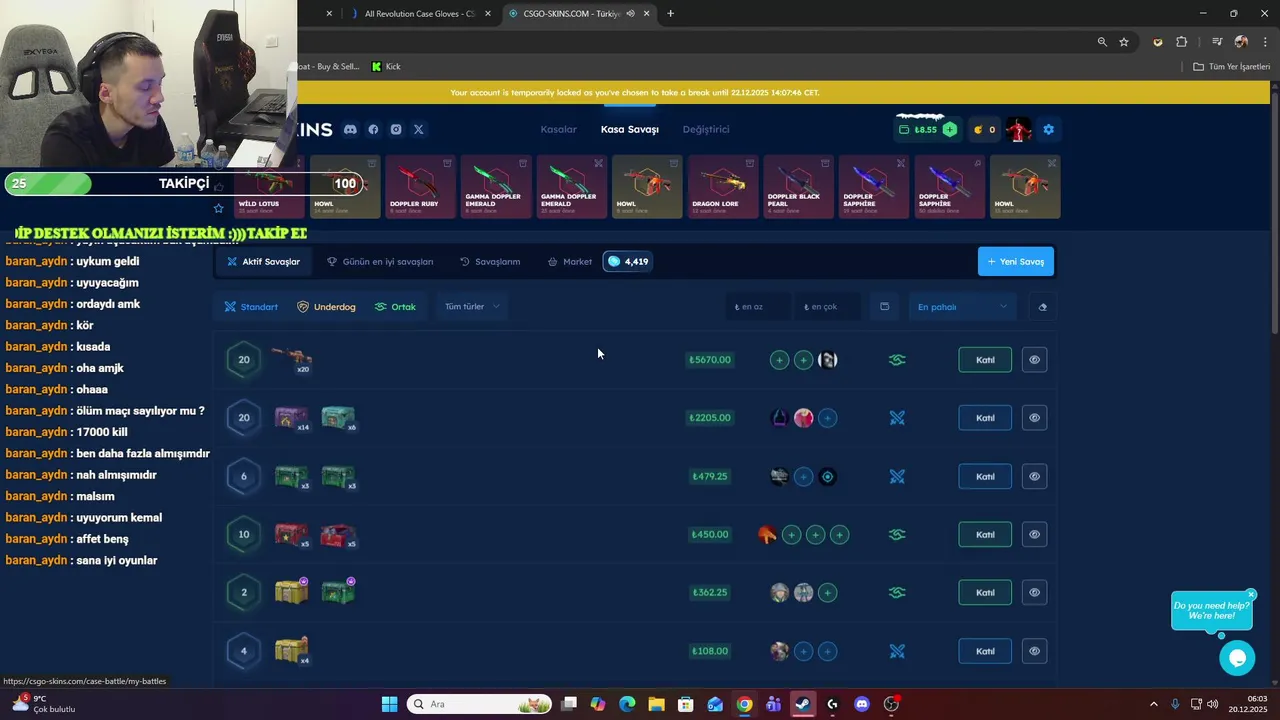Select the Günün en iyi savaşları tab
Image resolution: width=1280 pixels, height=720 pixels.
pyautogui.click(x=380, y=262)
